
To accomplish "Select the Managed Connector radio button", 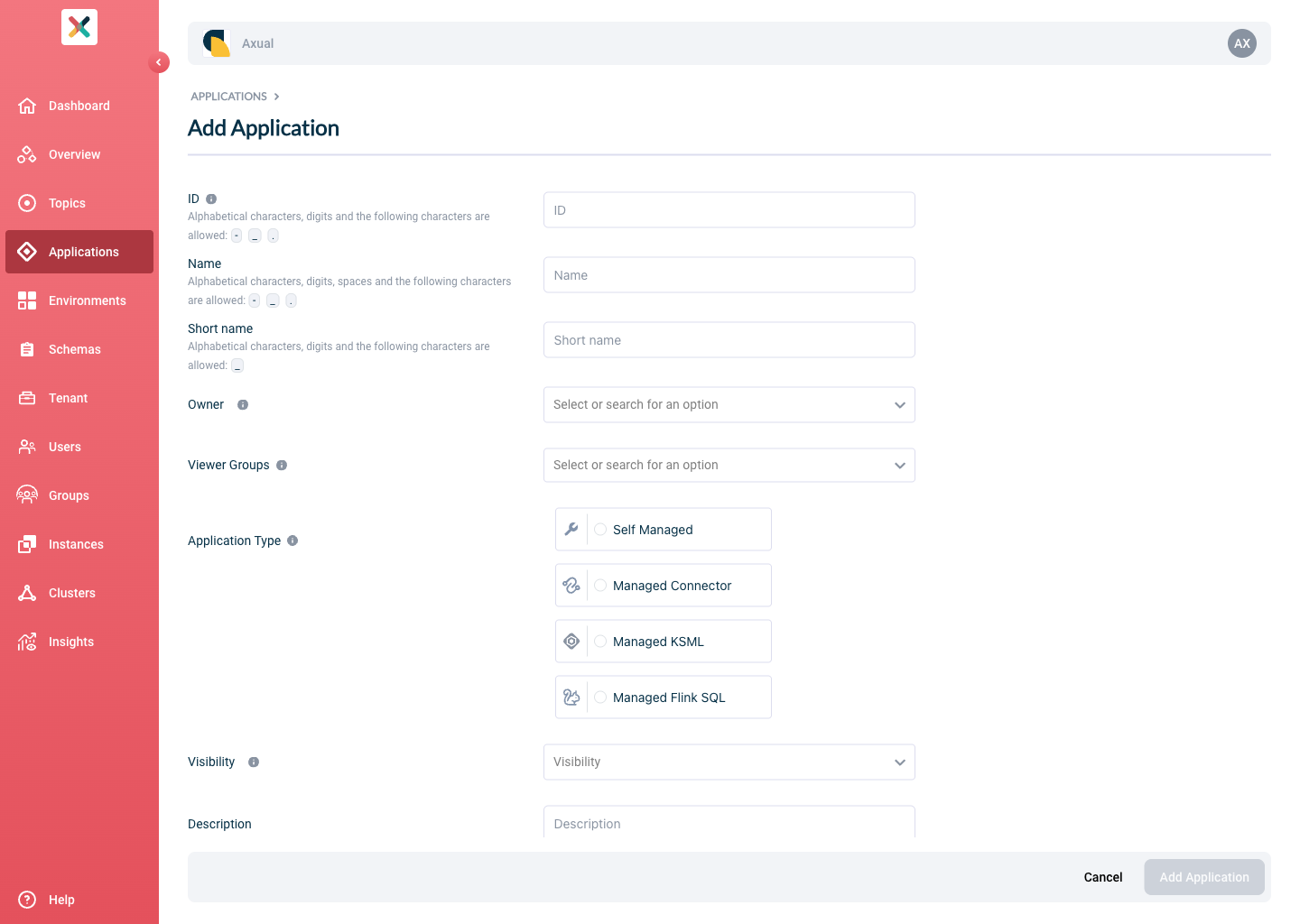I will click(x=600, y=586).
